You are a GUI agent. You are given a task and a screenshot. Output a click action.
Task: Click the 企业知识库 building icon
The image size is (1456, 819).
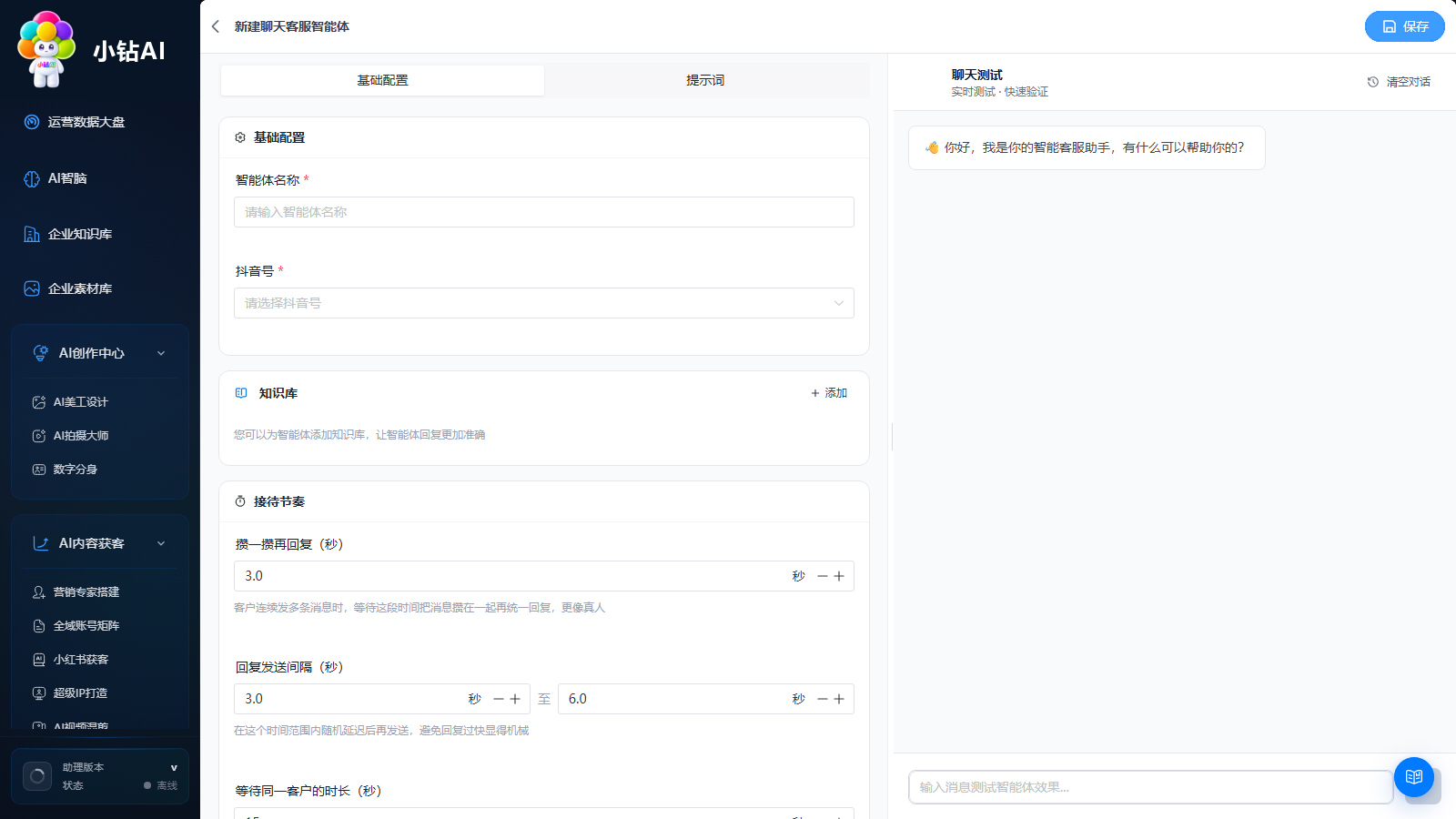pos(32,234)
